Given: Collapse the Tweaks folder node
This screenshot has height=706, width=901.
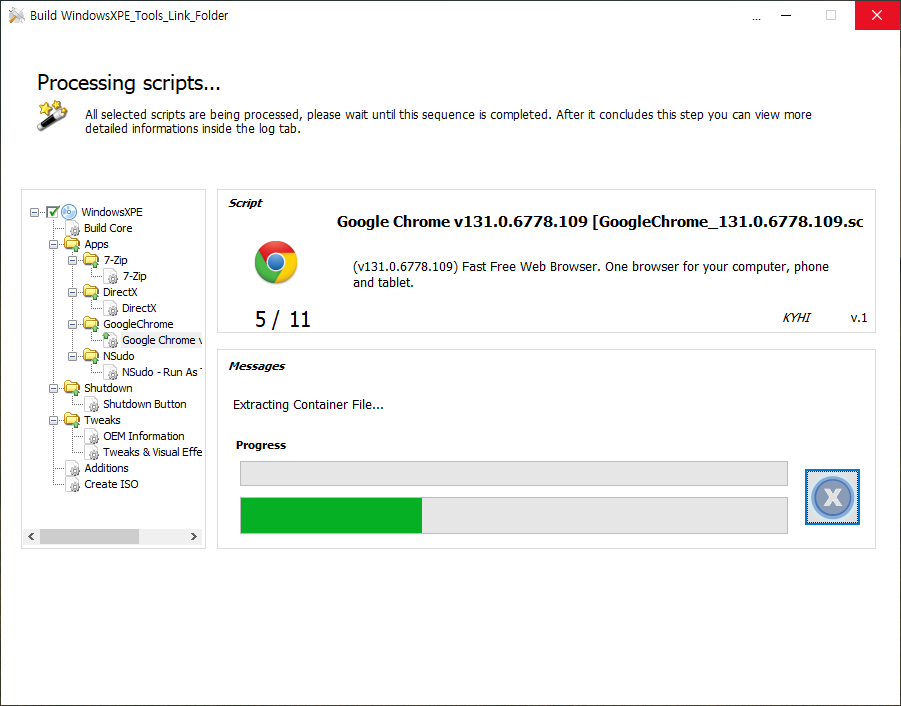Looking at the screenshot, I should [53, 420].
